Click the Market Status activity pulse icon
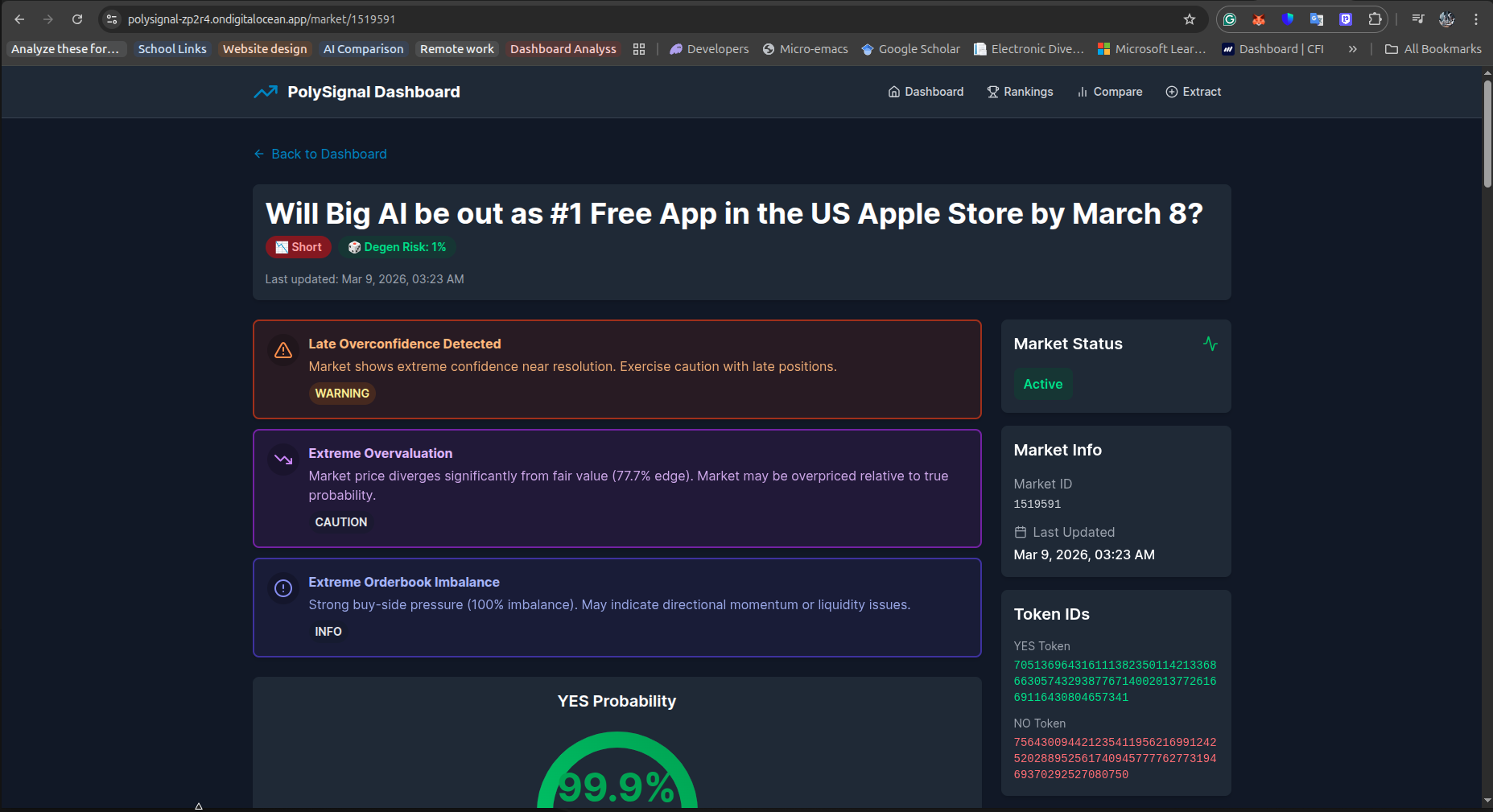 tap(1210, 344)
